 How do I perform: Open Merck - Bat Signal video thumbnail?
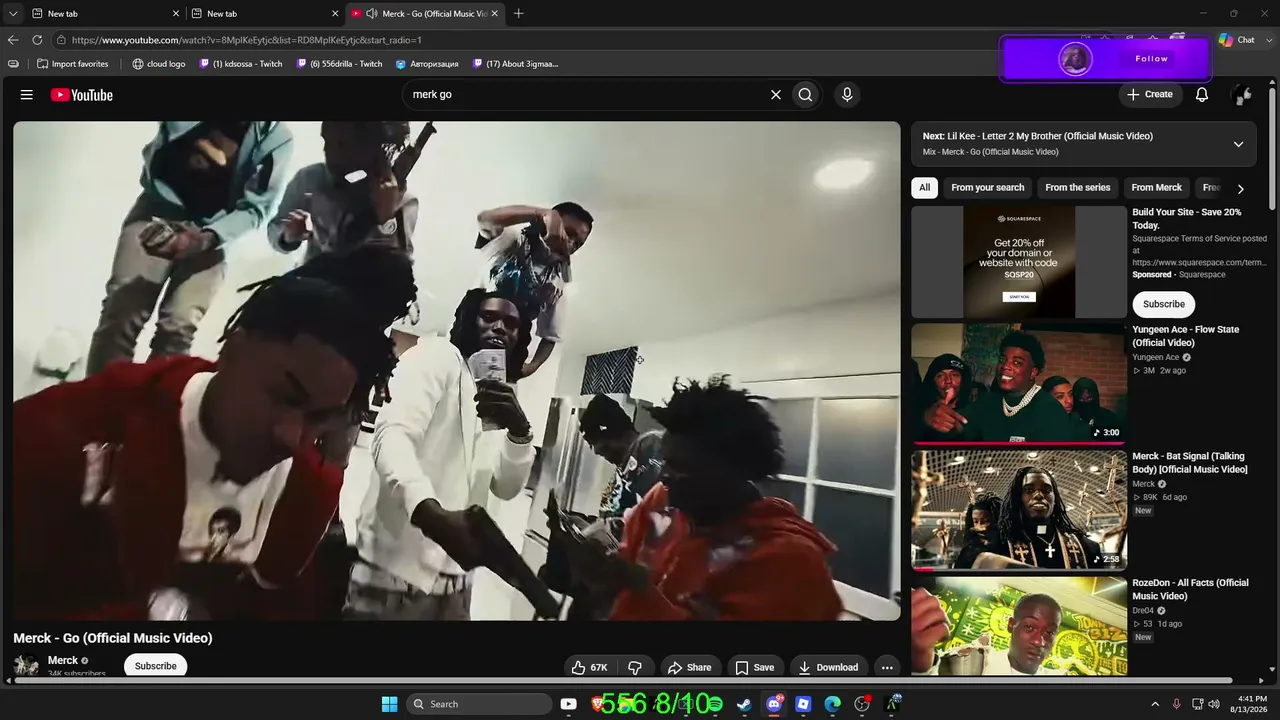click(x=1019, y=510)
